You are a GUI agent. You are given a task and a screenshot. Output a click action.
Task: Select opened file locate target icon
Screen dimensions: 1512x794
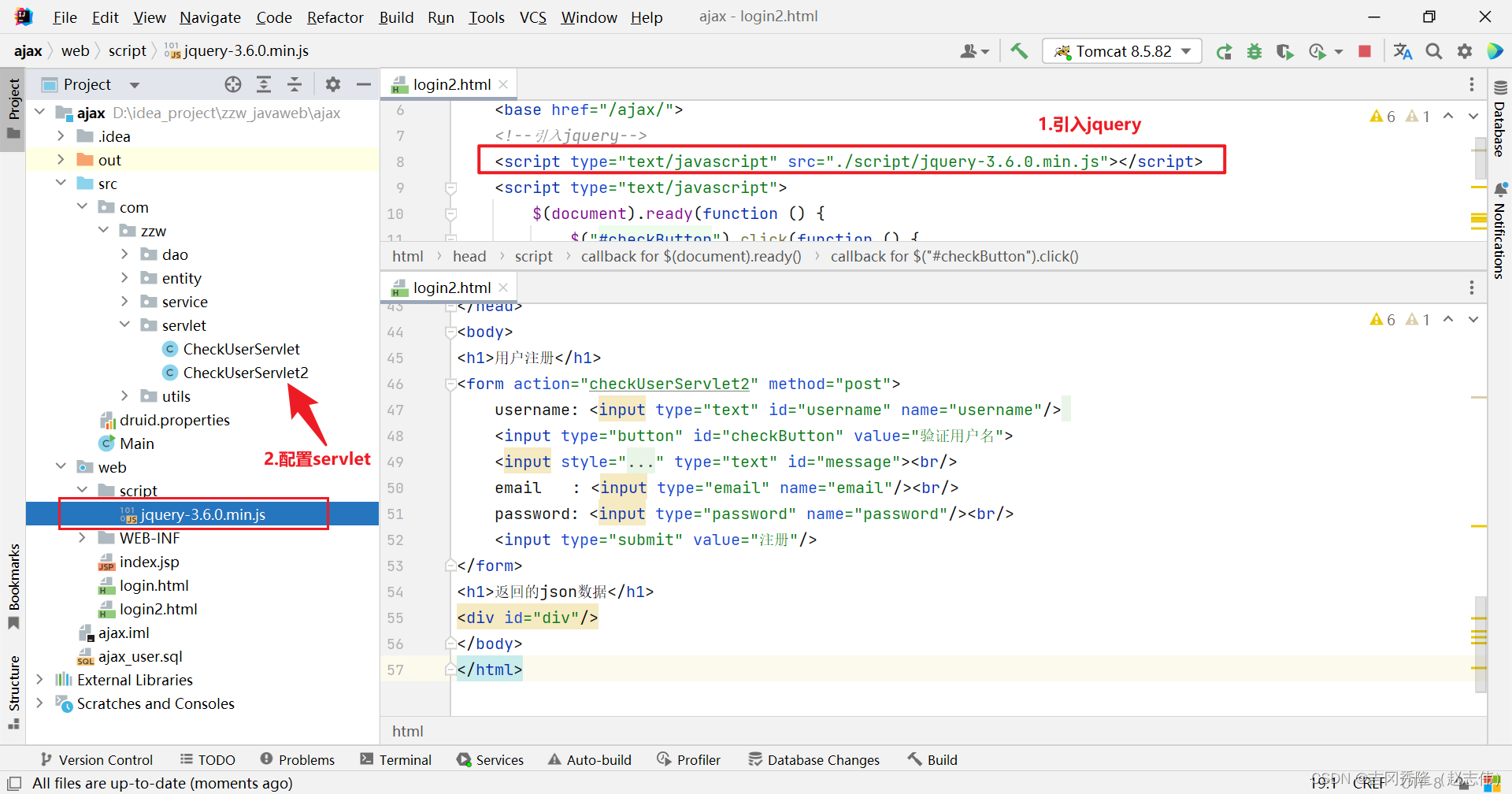pos(232,84)
